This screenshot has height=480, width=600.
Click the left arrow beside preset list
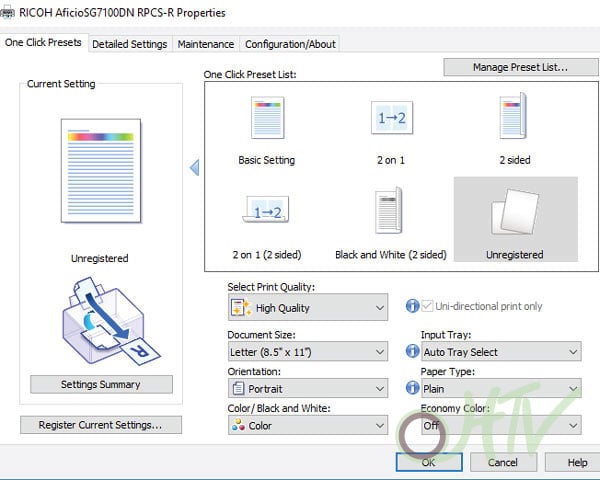point(195,167)
